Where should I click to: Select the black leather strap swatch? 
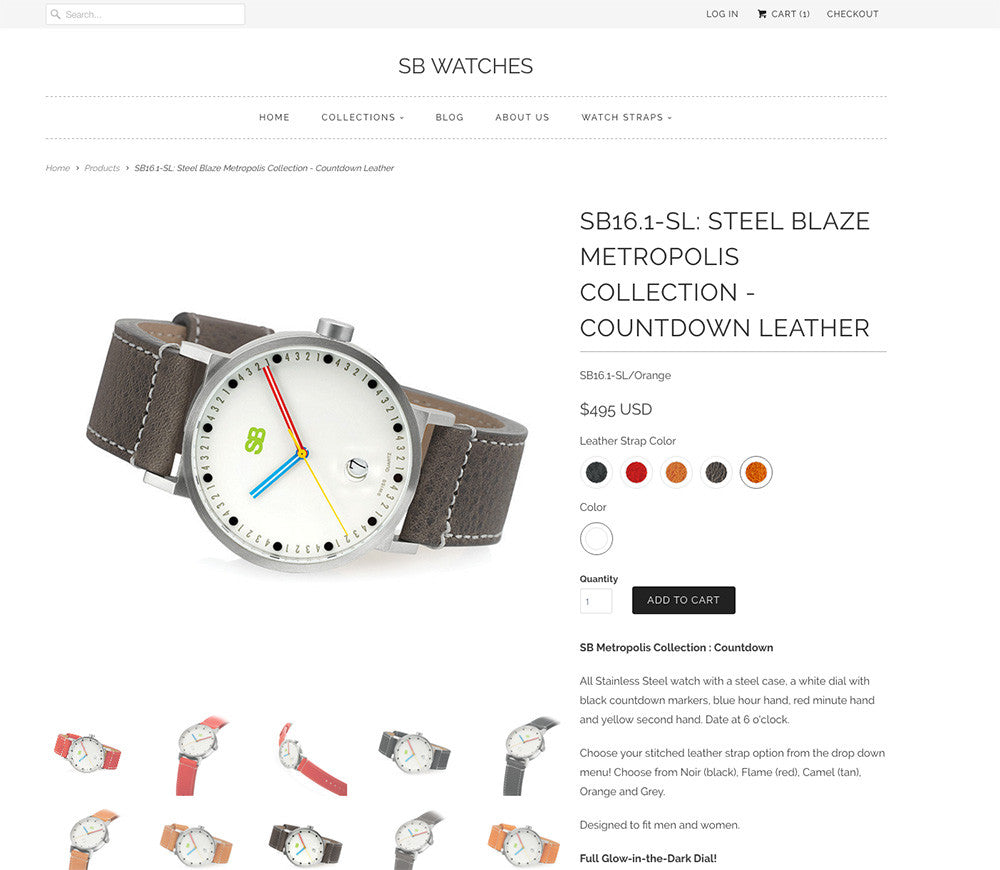pos(596,473)
